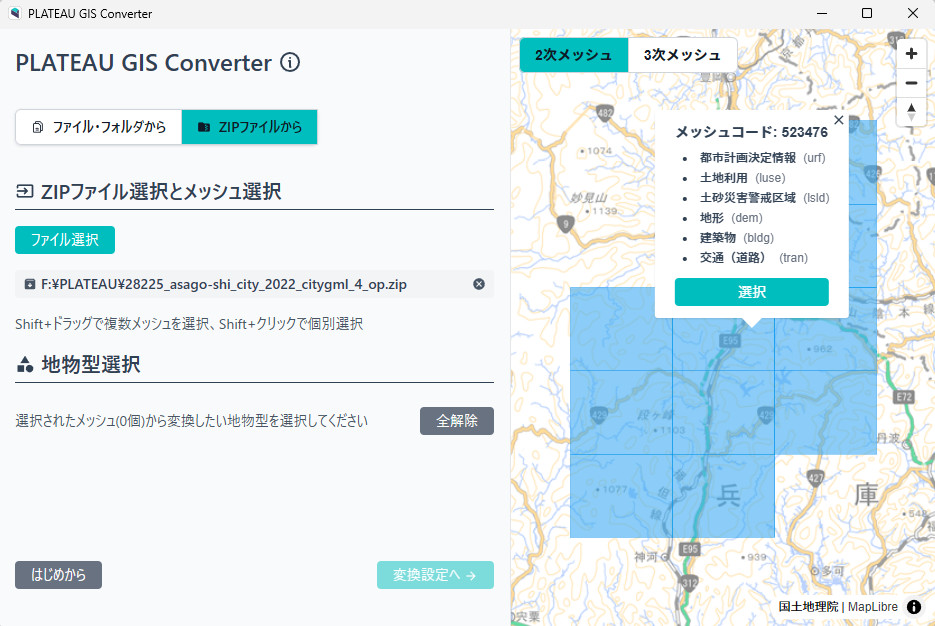Select ZIPファイルから input mode

click(x=249, y=127)
